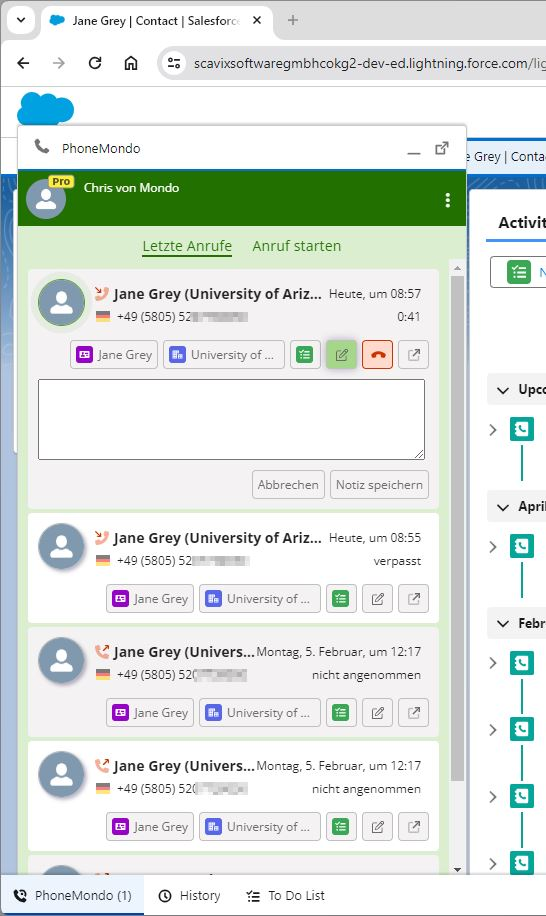Go to the browser home page
Viewport: 546px width, 916px height.
coord(131,63)
